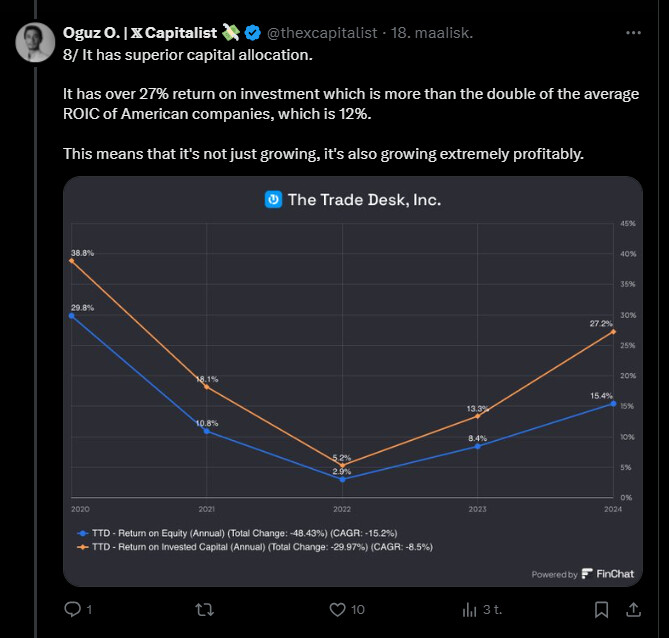Open the Trade Desk chart image
This screenshot has height=638, width=669.
coord(352,380)
